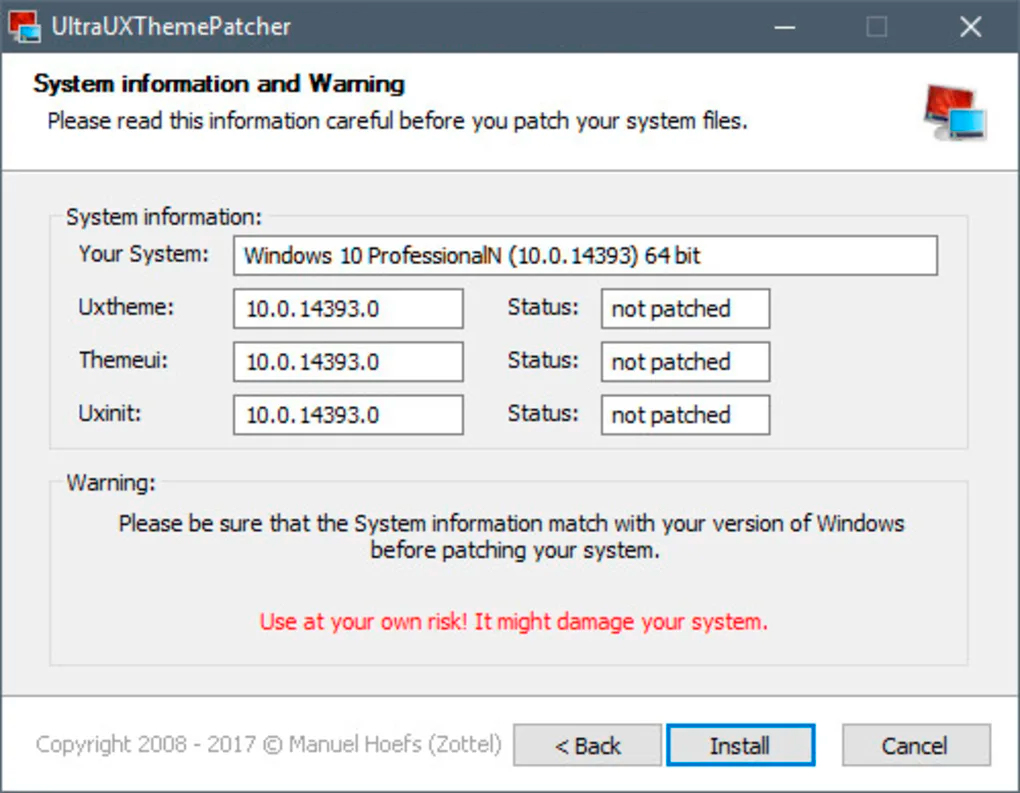The image size is (1020, 793).
Task: Click the Uxinit status 'not patched' field
Action: point(685,415)
